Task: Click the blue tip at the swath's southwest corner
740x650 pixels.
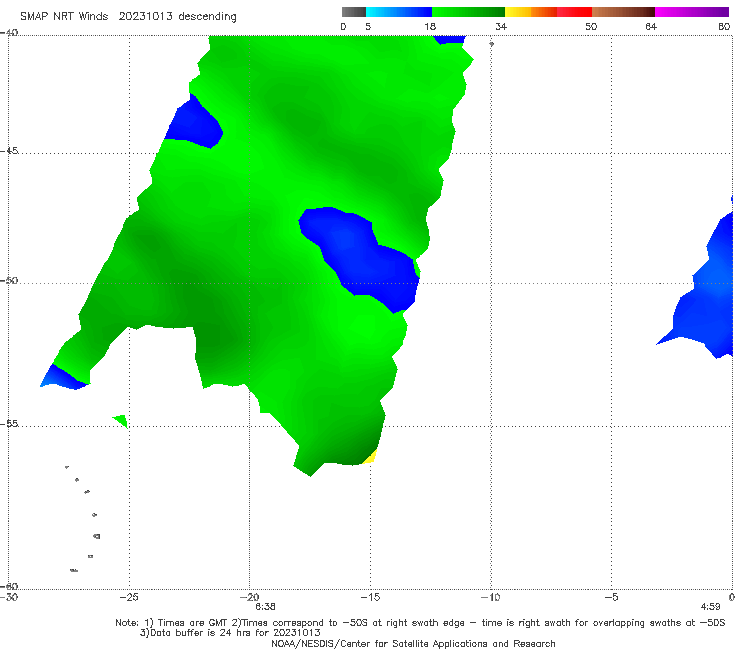Action: (61, 378)
